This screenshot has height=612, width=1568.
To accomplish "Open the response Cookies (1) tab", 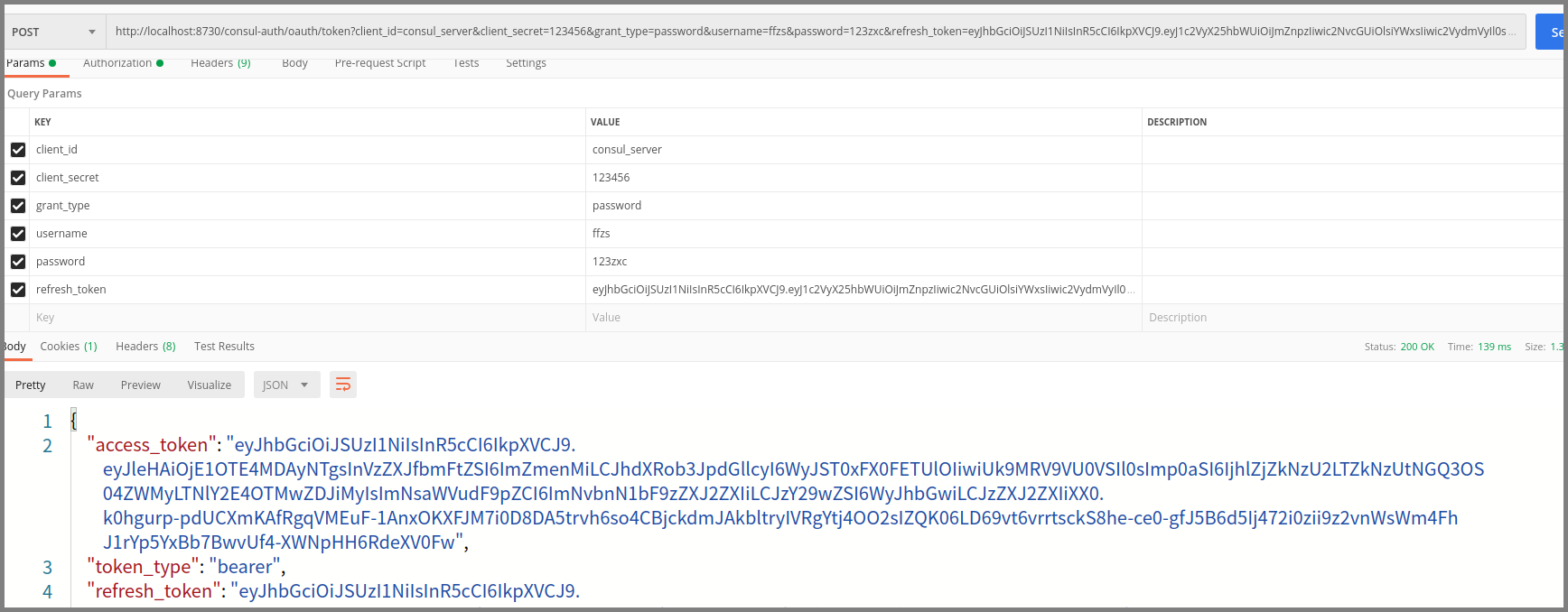I will click(x=69, y=347).
